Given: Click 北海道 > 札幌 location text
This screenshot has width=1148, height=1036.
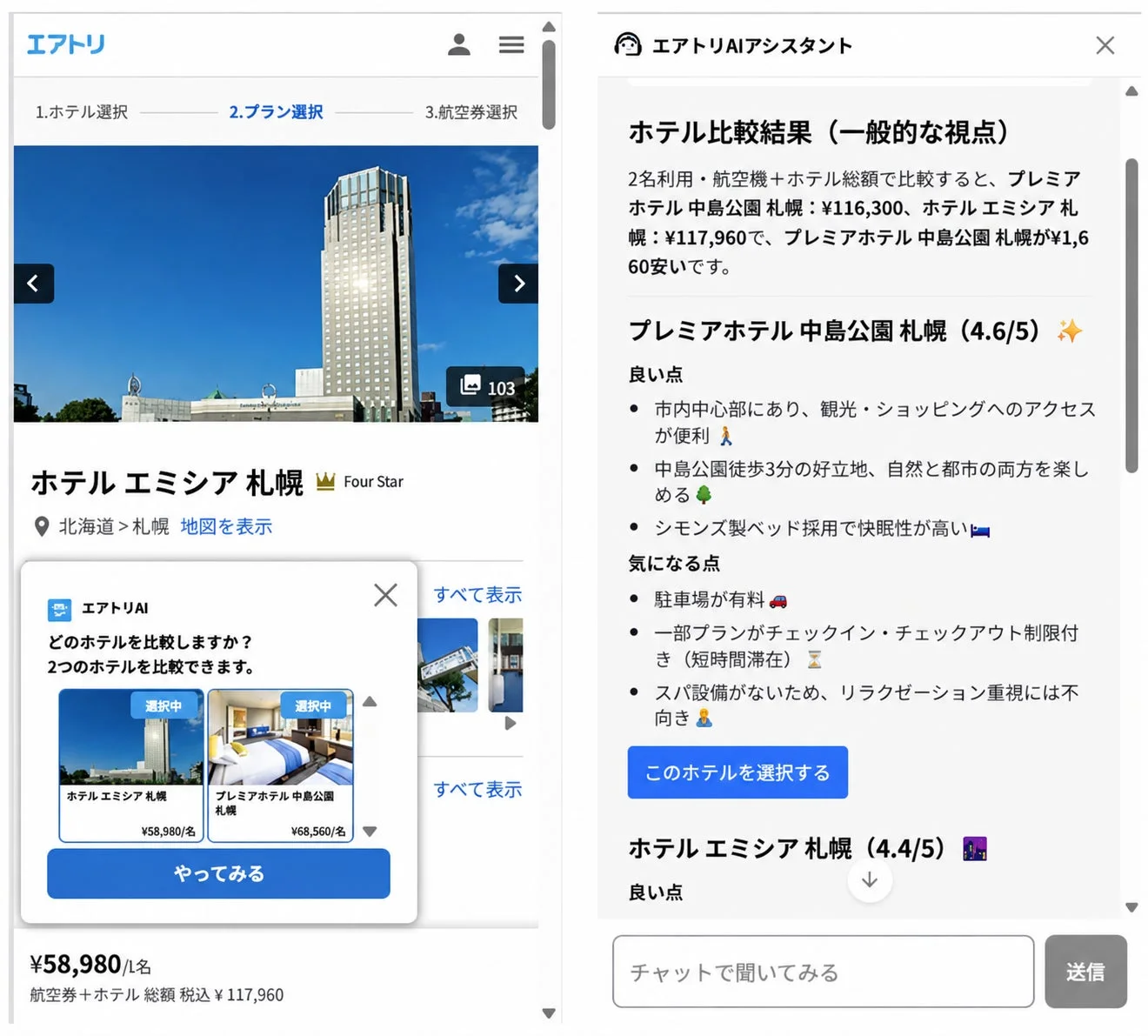Looking at the screenshot, I should tap(114, 526).
